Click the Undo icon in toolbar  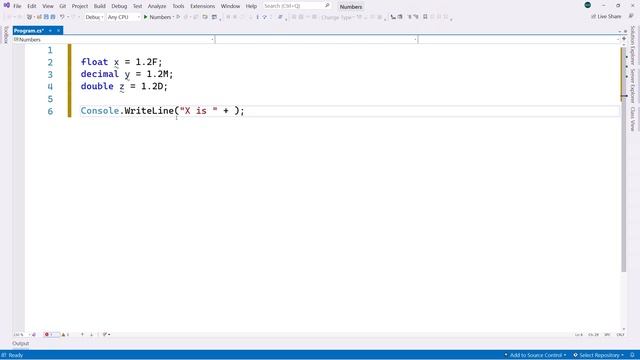click(x=62, y=17)
